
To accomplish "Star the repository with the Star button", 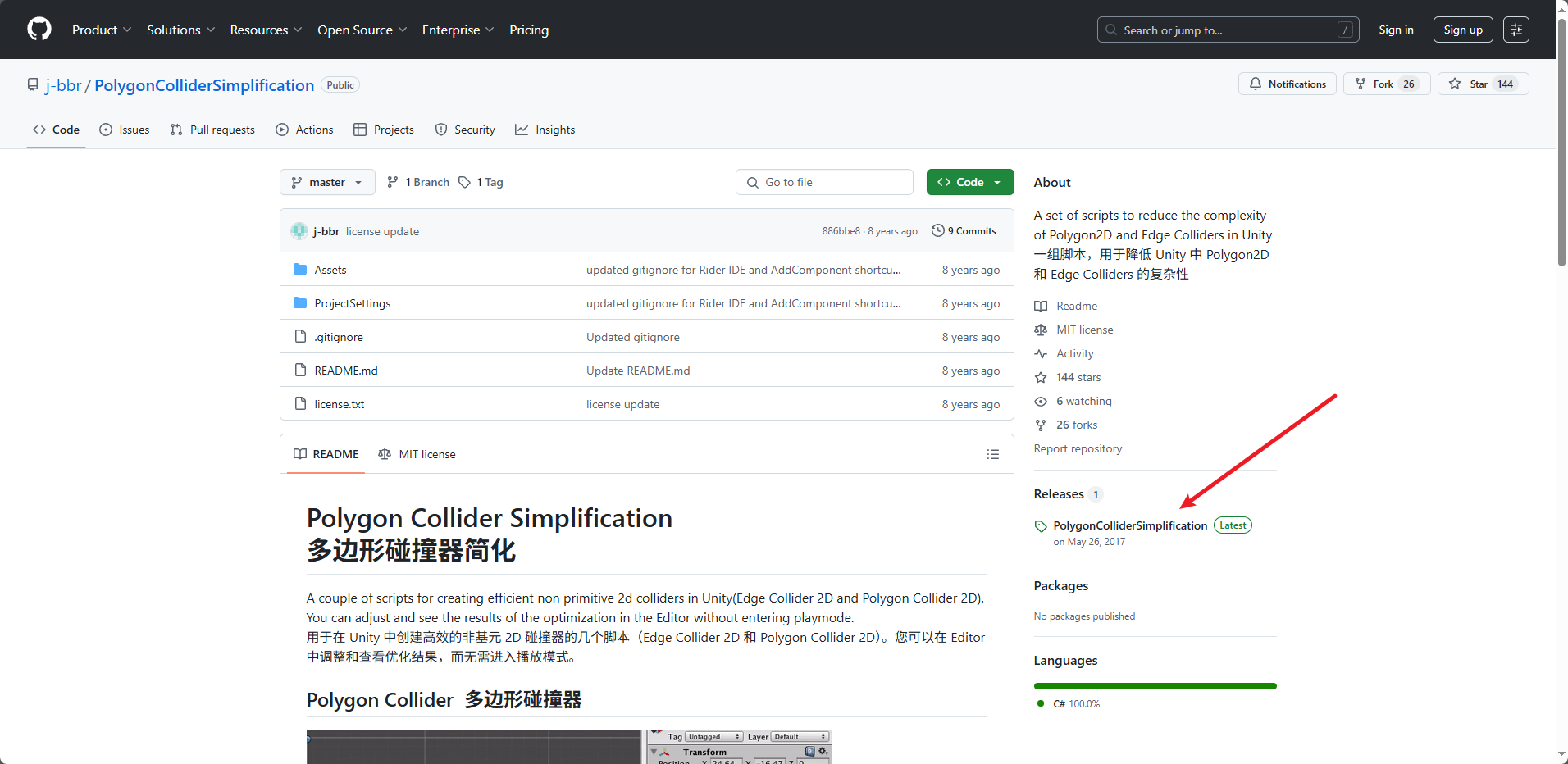I will click(1483, 84).
